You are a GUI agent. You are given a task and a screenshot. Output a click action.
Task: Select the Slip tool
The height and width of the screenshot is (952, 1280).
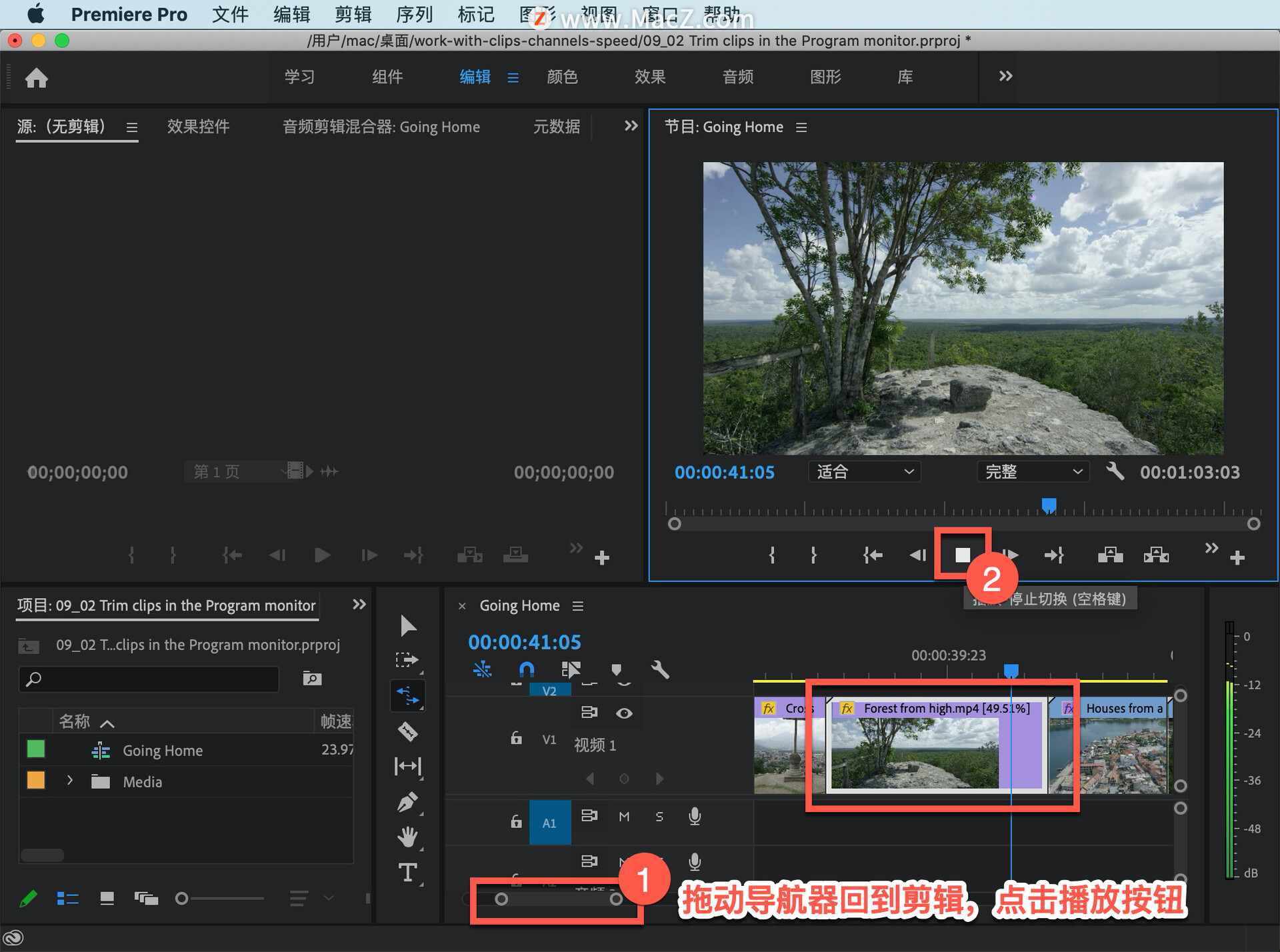[x=407, y=767]
